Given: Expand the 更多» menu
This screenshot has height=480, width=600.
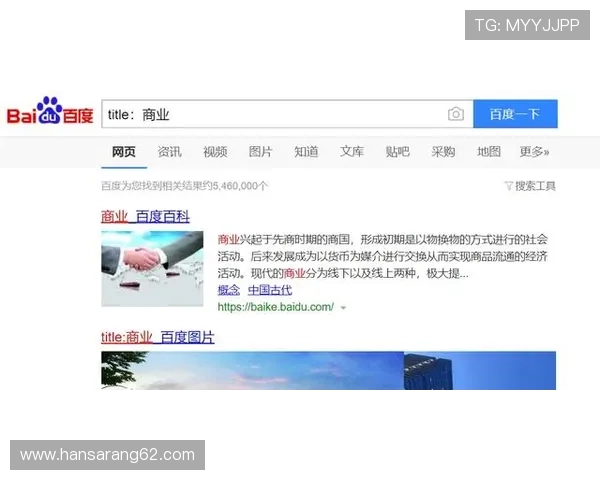Looking at the screenshot, I should [534, 152].
